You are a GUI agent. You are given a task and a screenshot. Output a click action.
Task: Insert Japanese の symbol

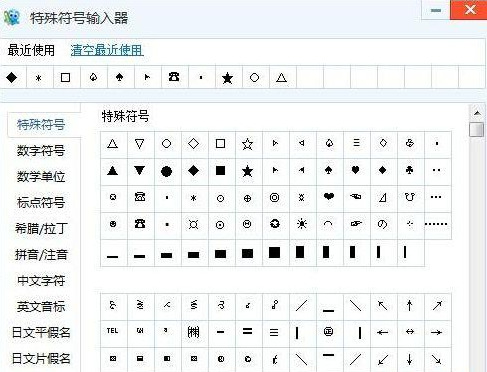coord(382,224)
